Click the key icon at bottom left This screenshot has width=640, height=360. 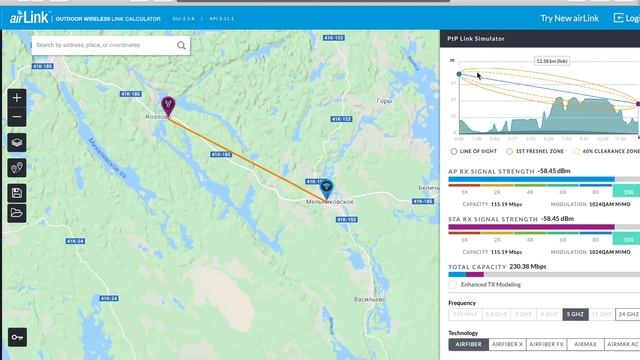(x=17, y=337)
